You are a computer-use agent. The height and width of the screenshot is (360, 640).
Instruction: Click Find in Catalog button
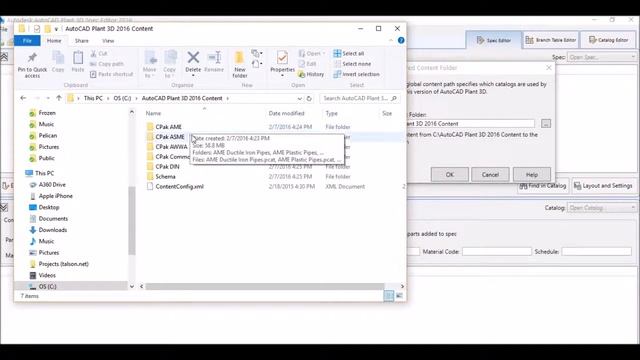coord(542,186)
